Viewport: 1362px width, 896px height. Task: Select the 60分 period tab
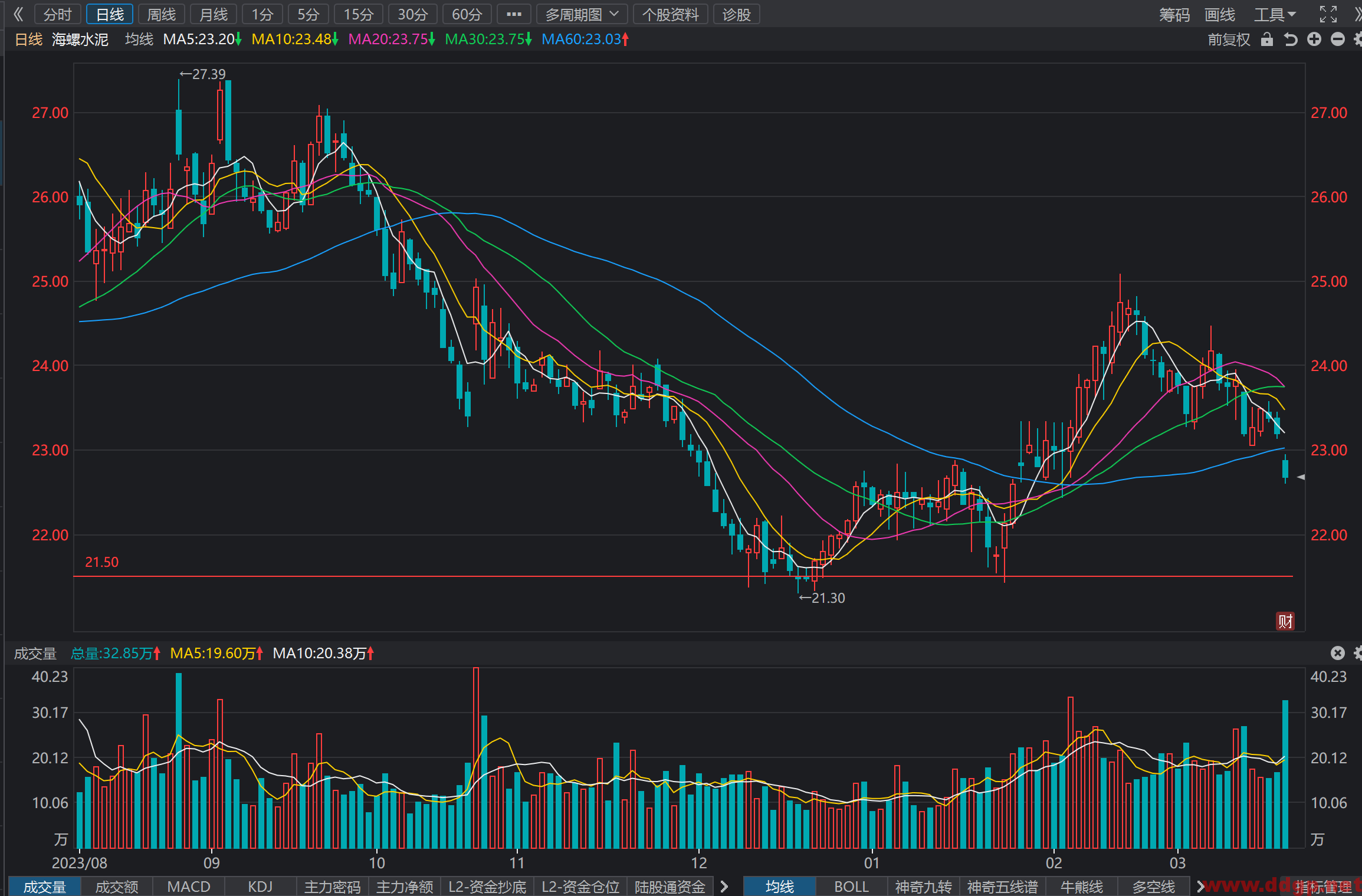tap(467, 14)
